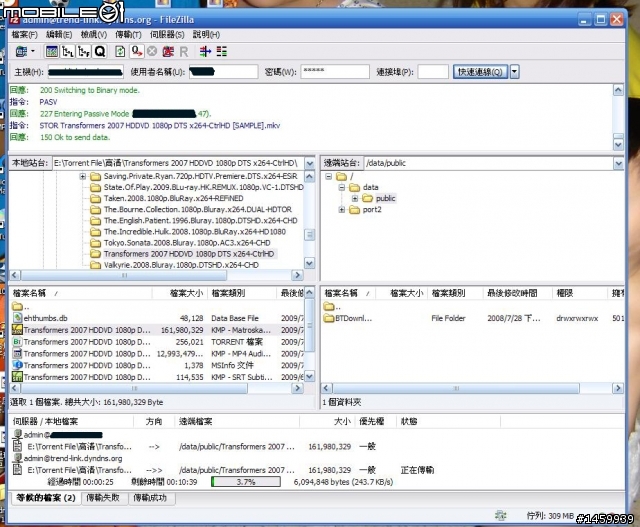This screenshot has width=640, height=527.
Task: Select the Transformers KMP Matroska file icon
Action: 17,330
